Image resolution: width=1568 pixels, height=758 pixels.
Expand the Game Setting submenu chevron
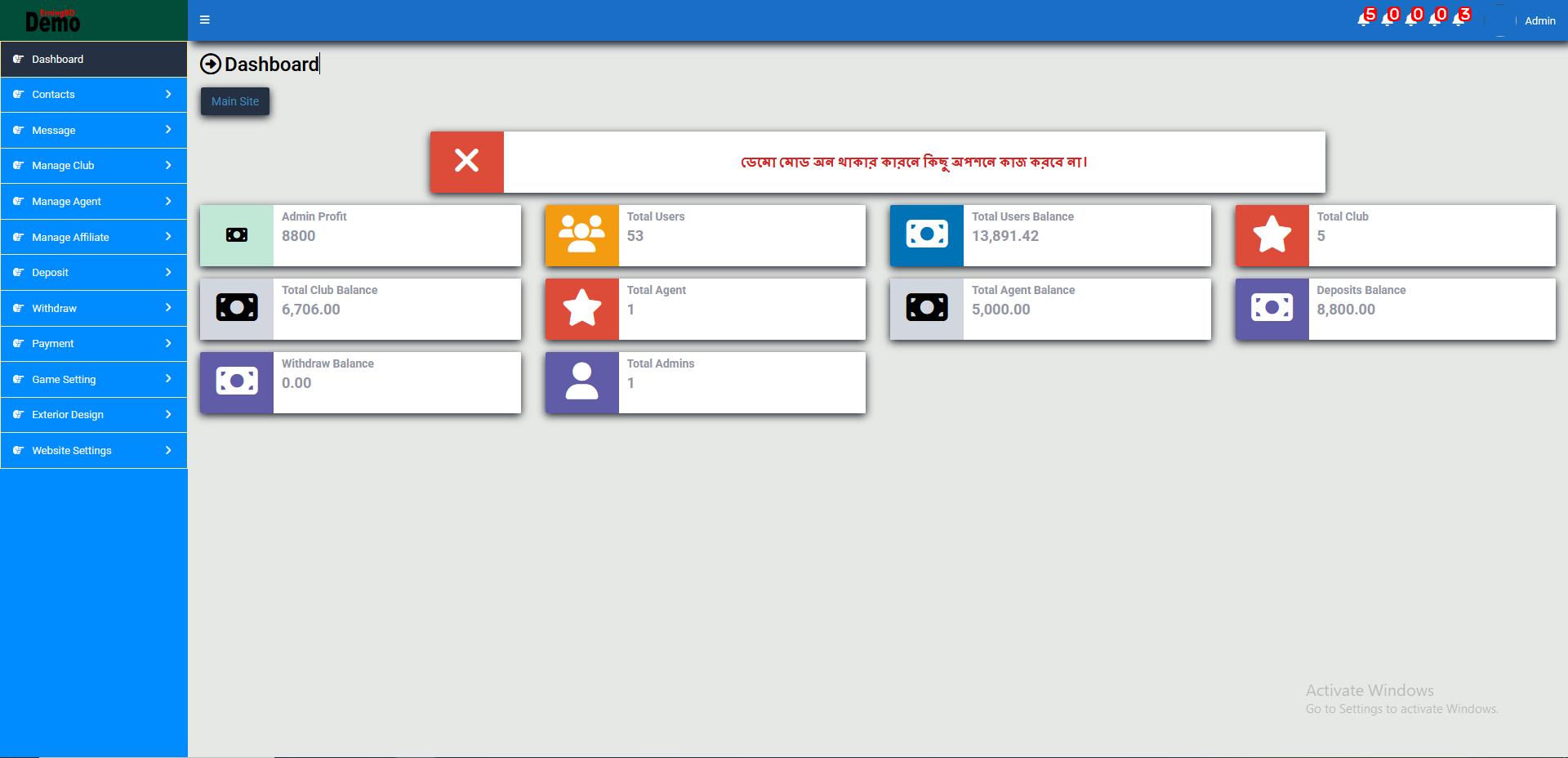coord(168,379)
